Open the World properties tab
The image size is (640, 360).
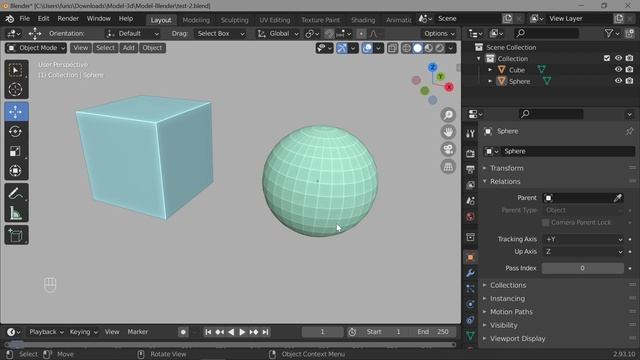coord(470,216)
